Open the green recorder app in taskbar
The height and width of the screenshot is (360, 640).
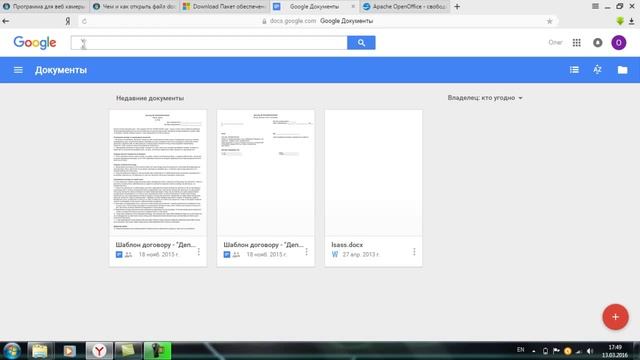coord(157,351)
